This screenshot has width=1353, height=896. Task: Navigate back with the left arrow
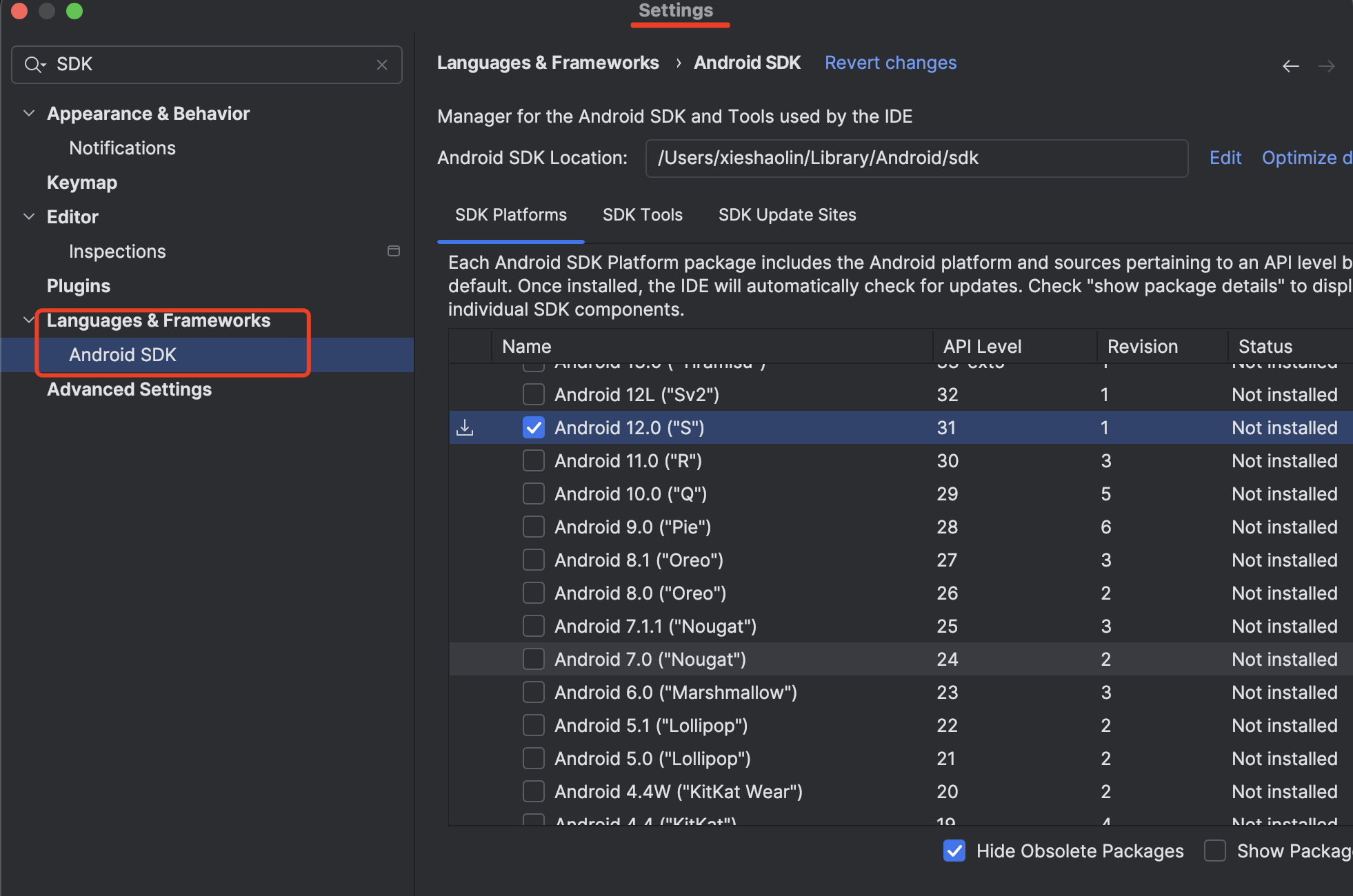(x=1290, y=66)
